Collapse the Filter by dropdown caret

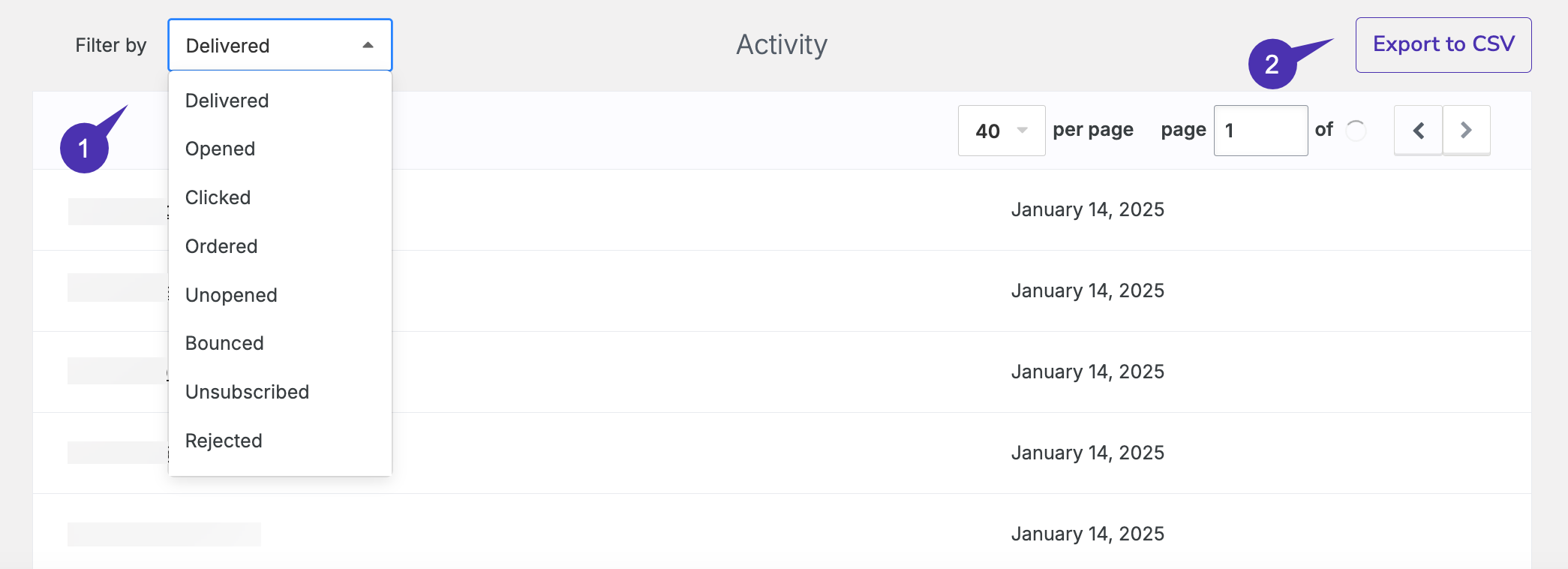(368, 45)
